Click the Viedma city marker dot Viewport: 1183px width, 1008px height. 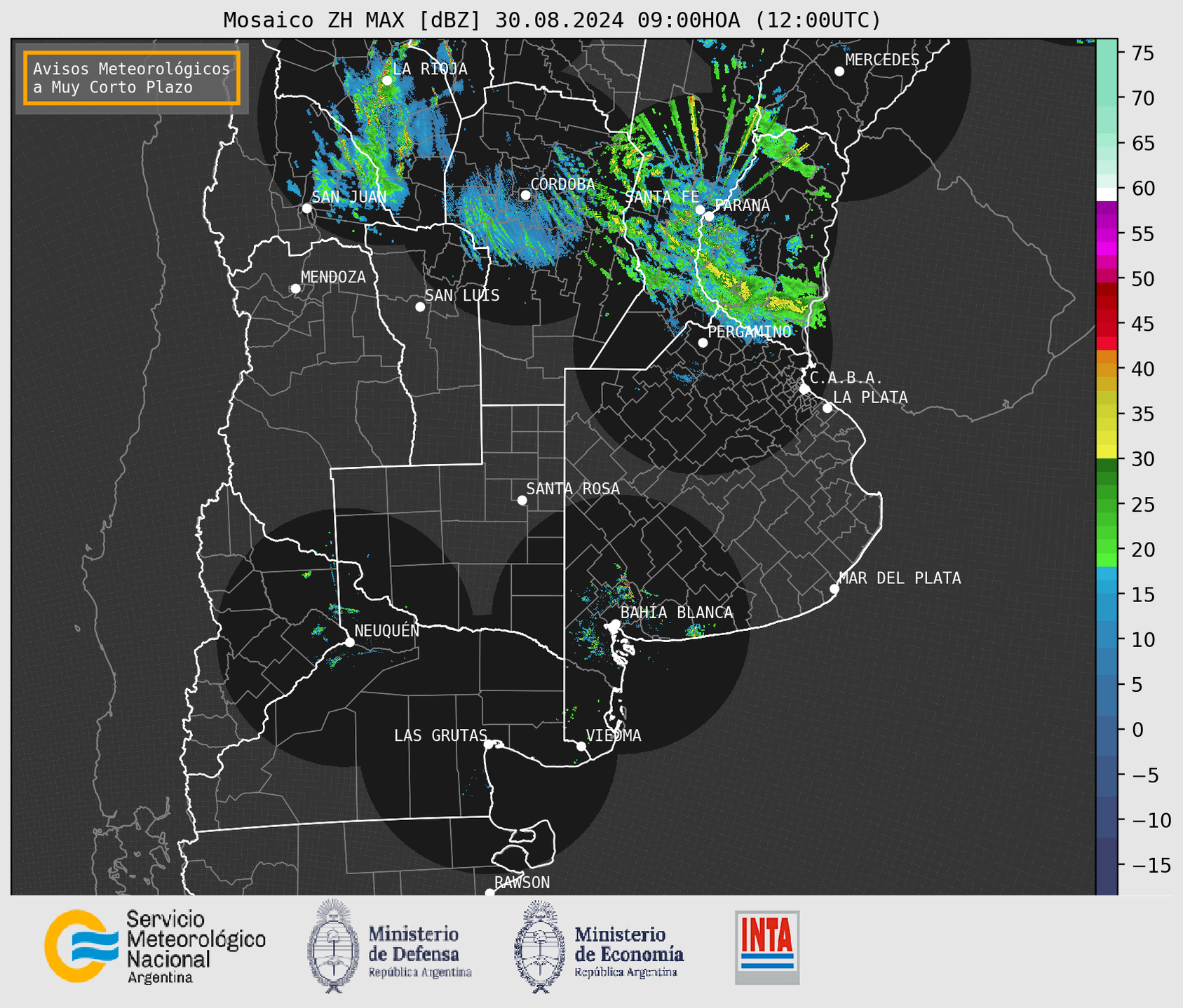pos(581,747)
